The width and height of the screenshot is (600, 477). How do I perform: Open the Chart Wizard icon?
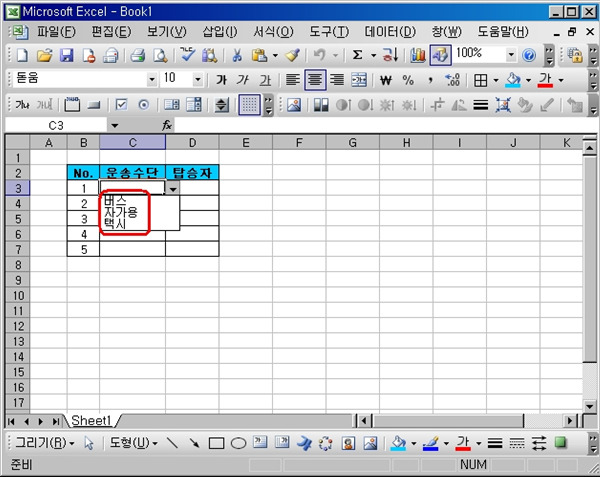(418, 56)
